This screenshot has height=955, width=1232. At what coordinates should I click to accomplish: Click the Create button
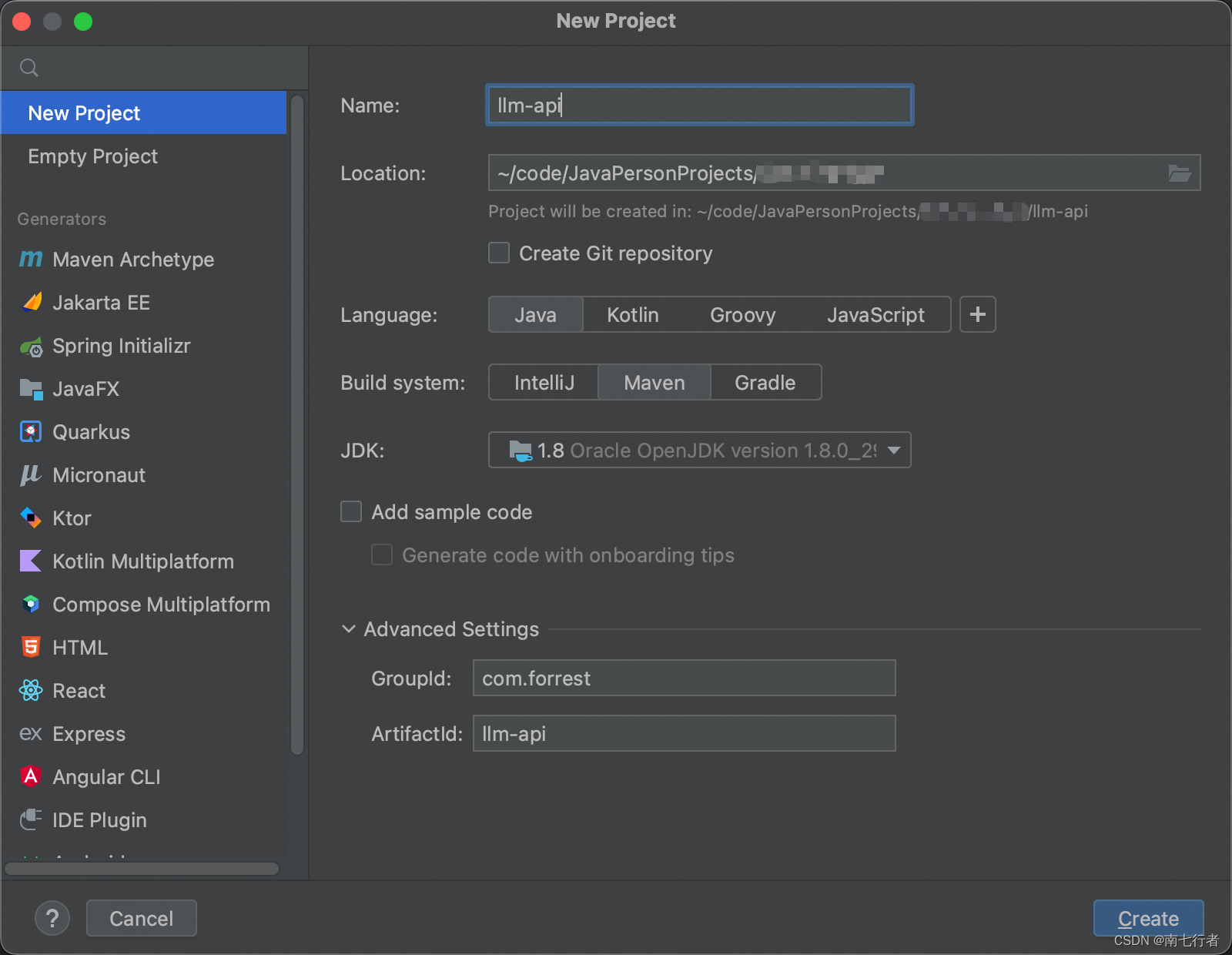[x=1148, y=918]
